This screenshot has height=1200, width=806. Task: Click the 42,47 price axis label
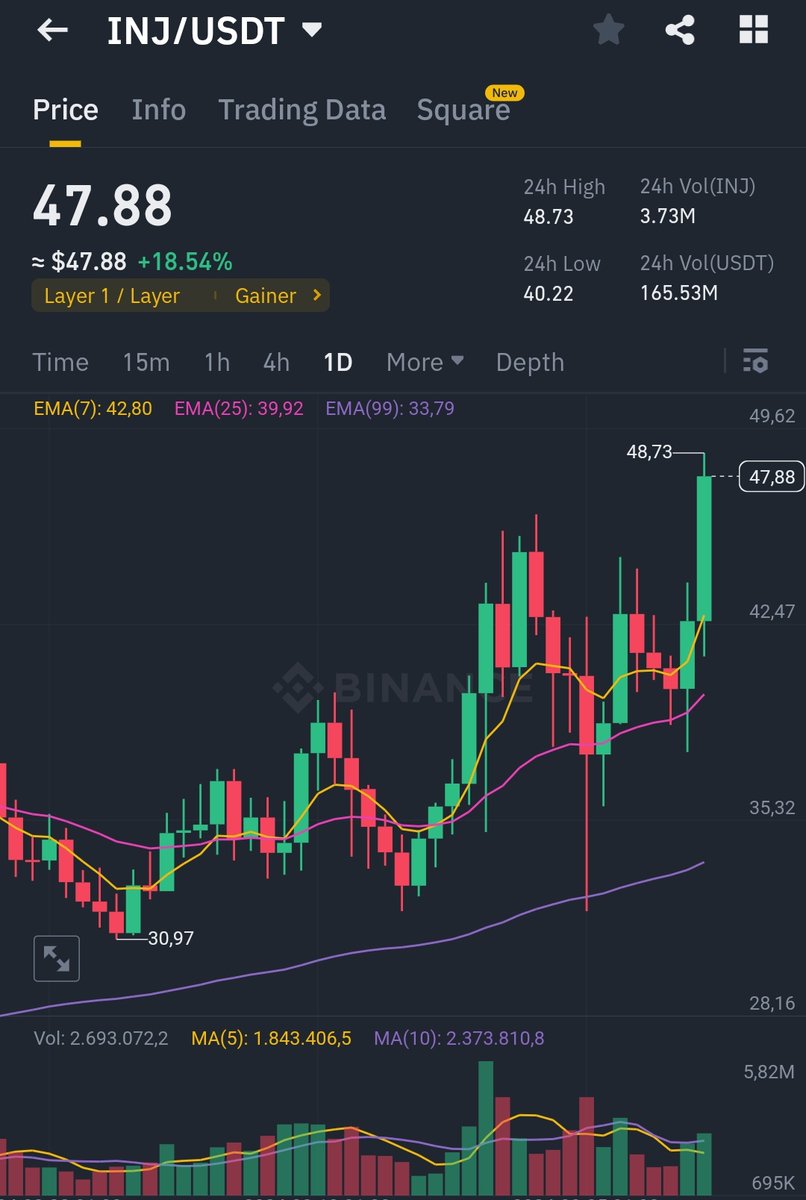pos(772,611)
